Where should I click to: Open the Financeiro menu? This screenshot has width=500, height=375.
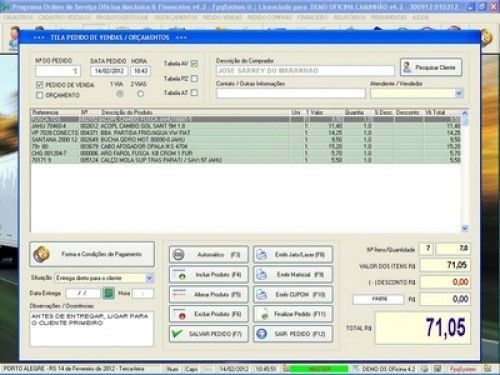click(313, 17)
